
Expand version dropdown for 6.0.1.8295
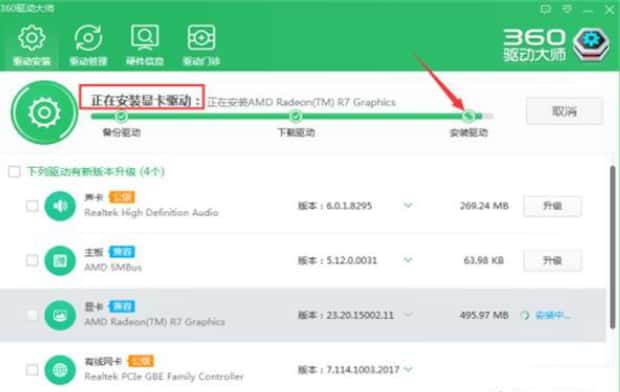click(x=408, y=205)
